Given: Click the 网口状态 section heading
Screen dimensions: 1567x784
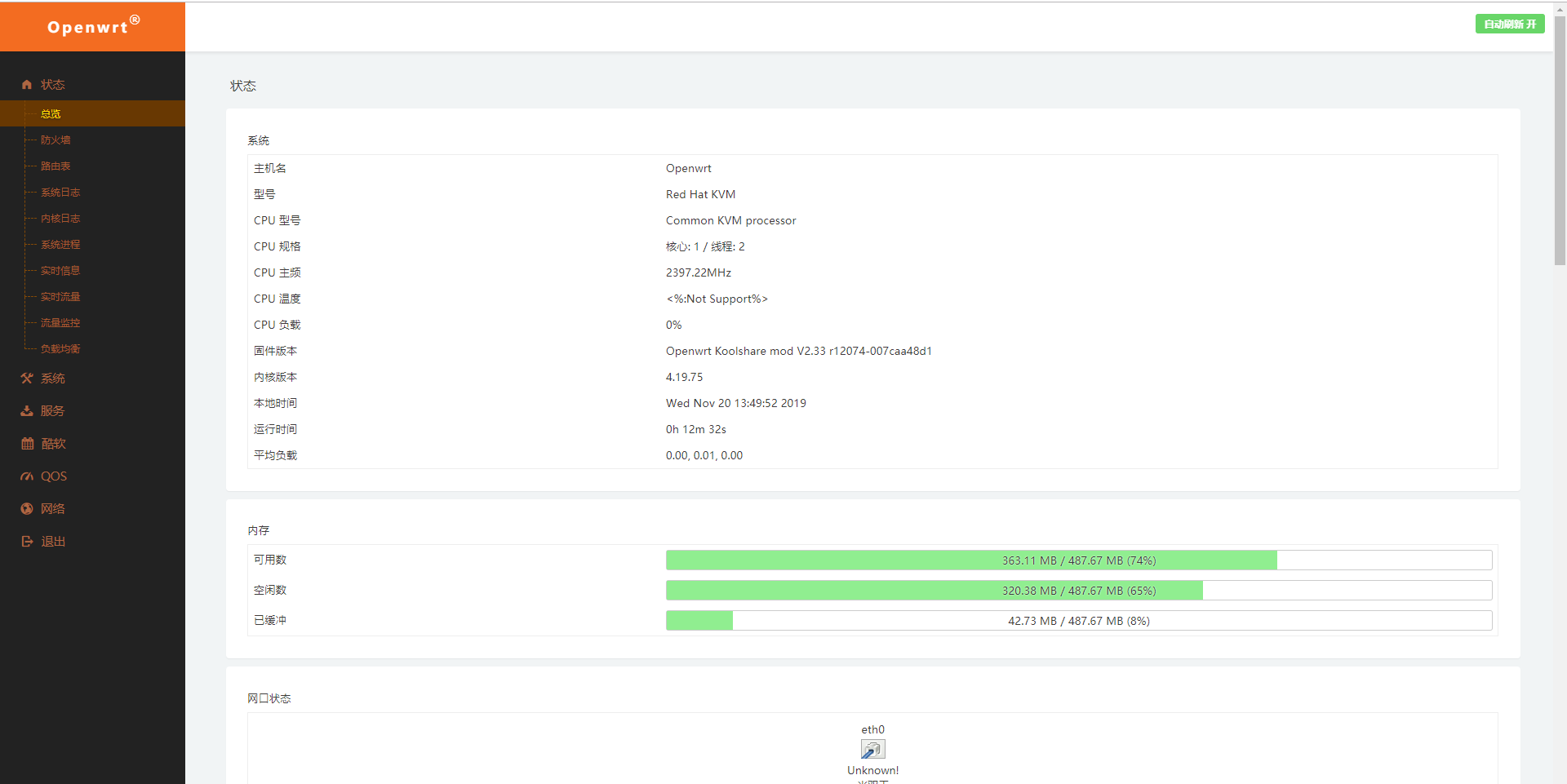Looking at the screenshot, I should 269,698.
